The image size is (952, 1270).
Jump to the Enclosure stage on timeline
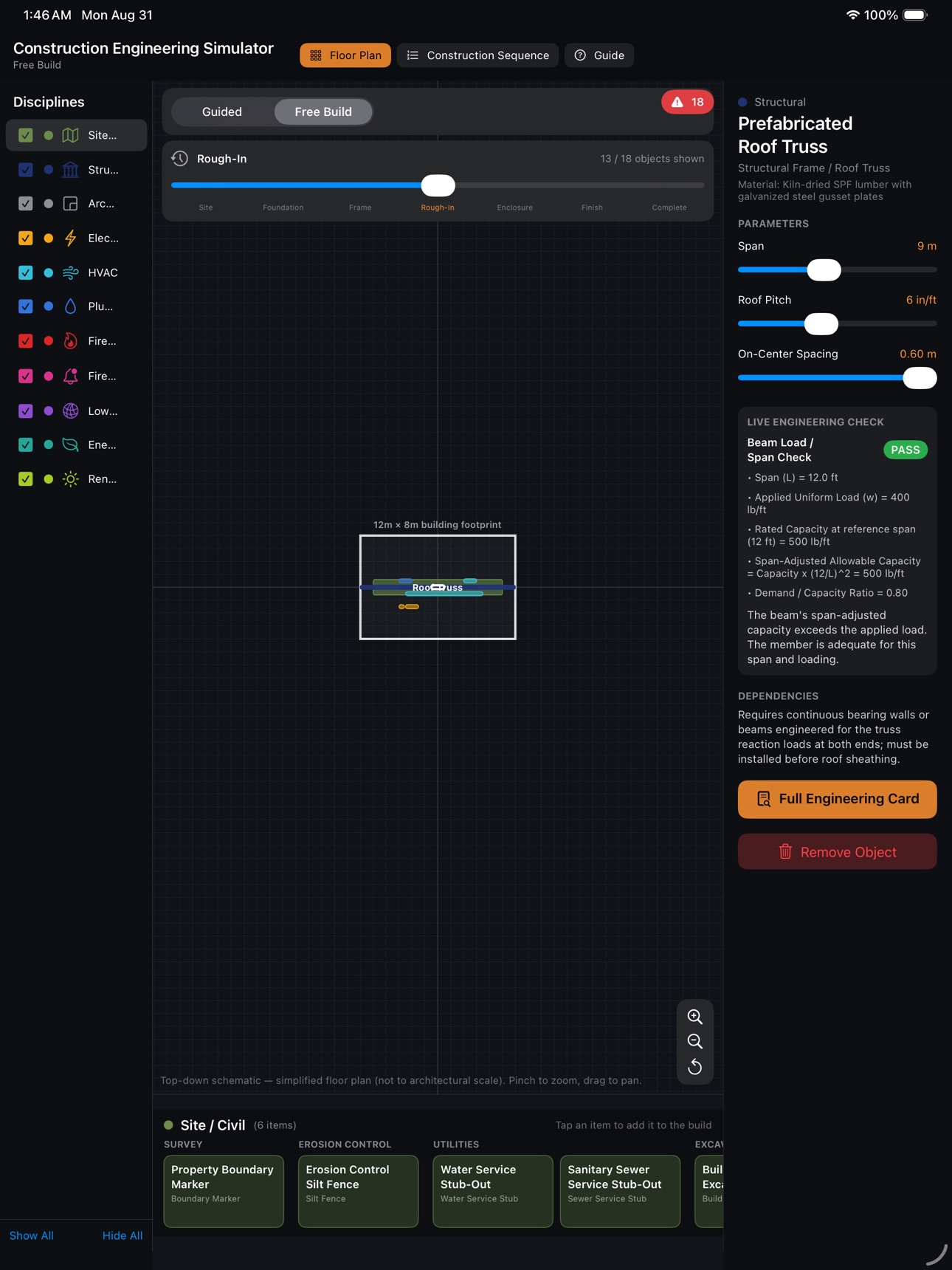[x=514, y=207]
